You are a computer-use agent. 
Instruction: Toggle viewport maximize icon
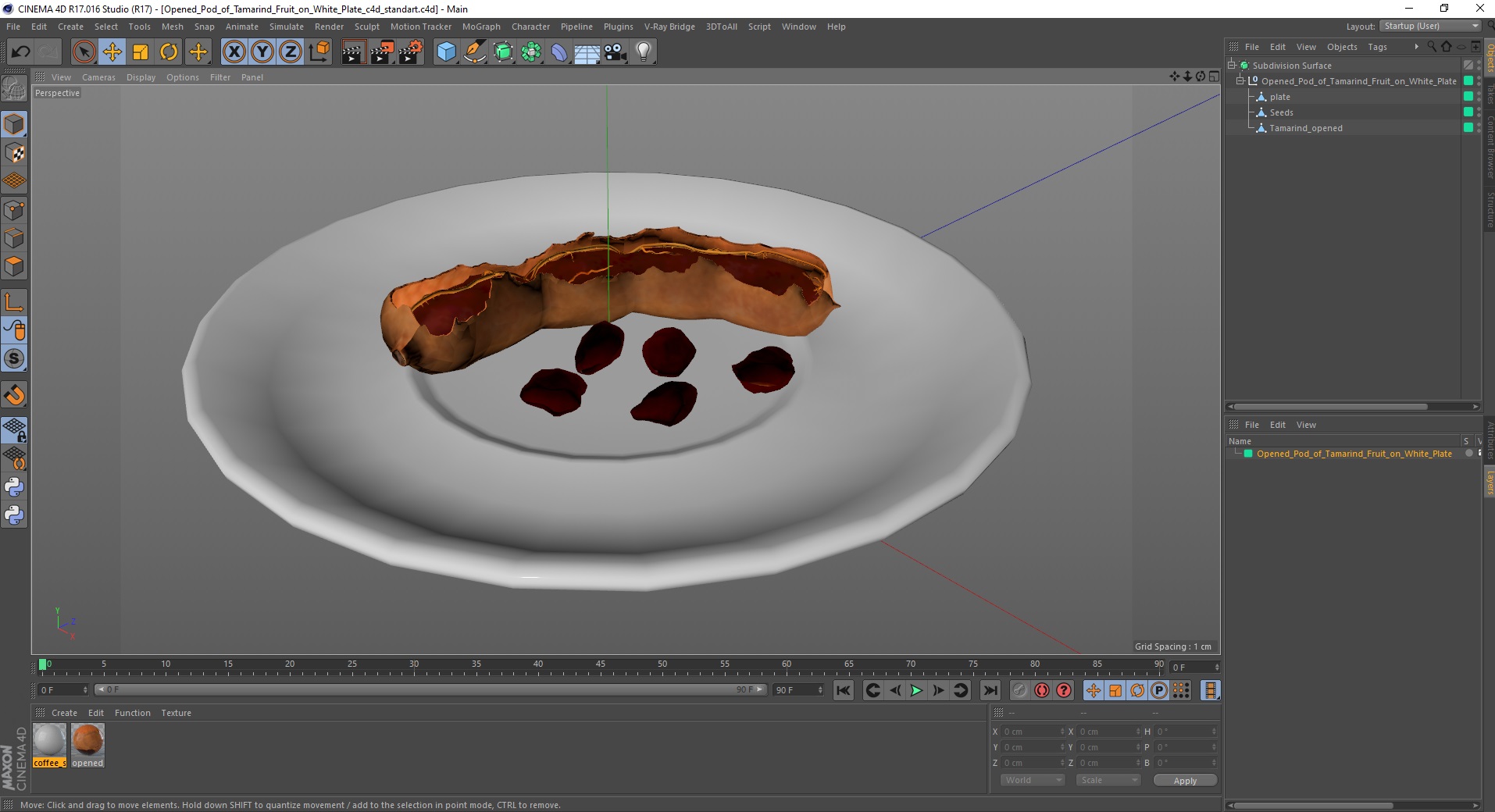click(1213, 77)
